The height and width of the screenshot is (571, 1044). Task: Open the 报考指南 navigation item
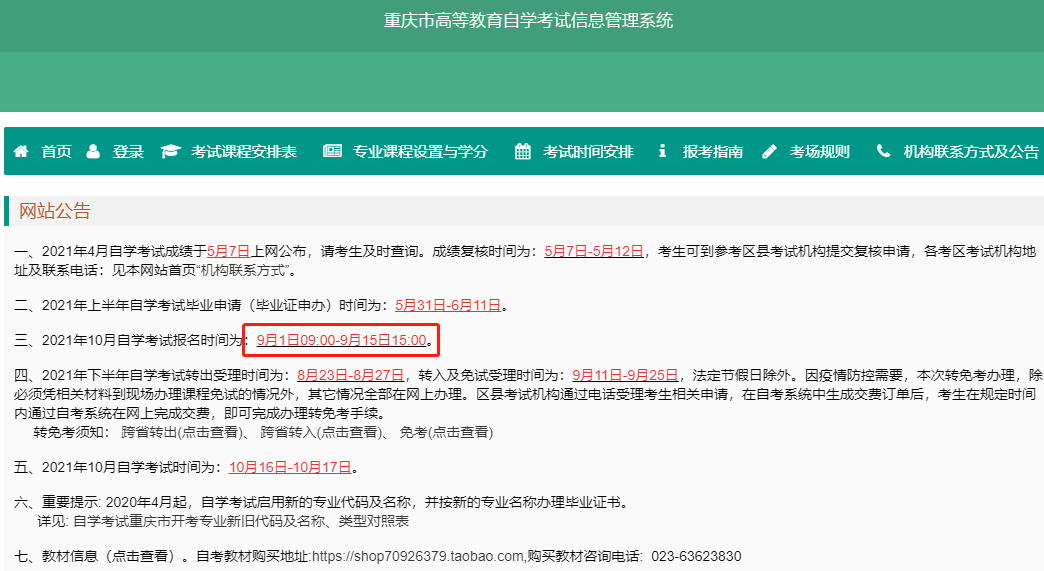(x=712, y=152)
